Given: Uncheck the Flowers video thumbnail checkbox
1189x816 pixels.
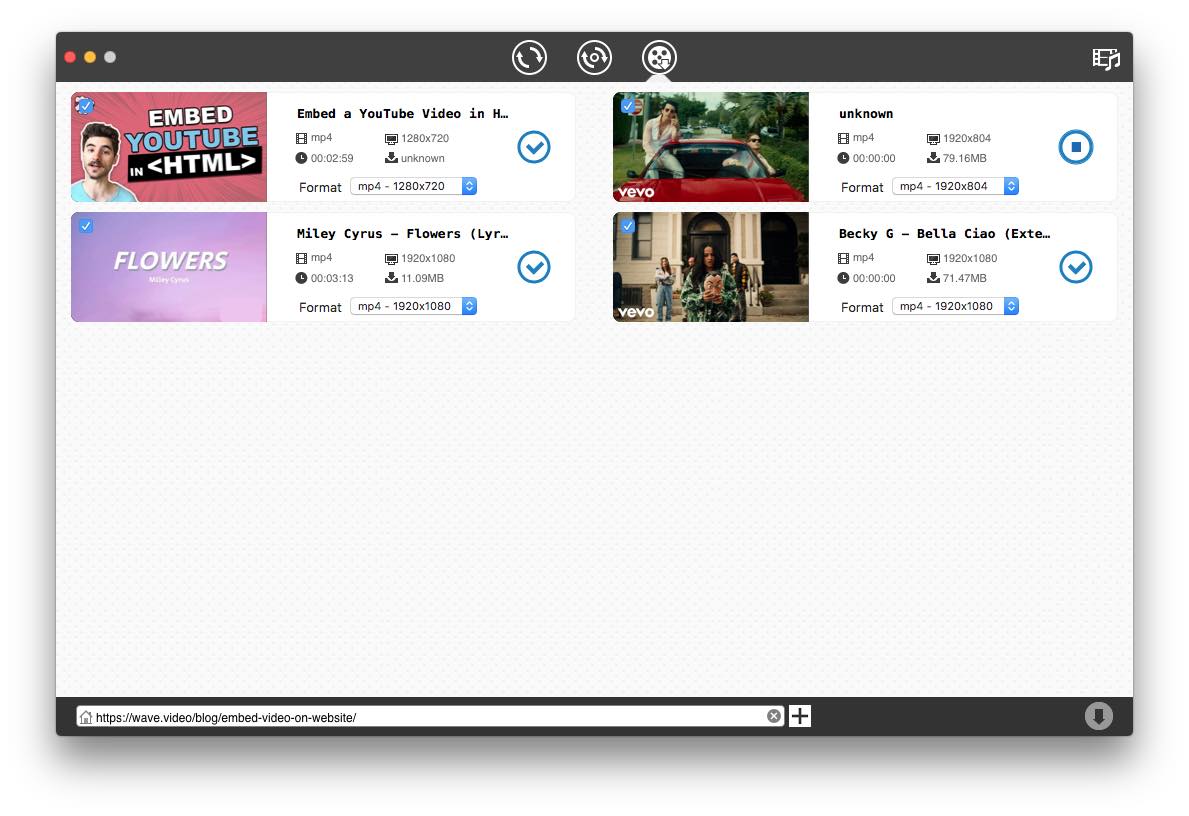Looking at the screenshot, I should click(x=86, y=226).
